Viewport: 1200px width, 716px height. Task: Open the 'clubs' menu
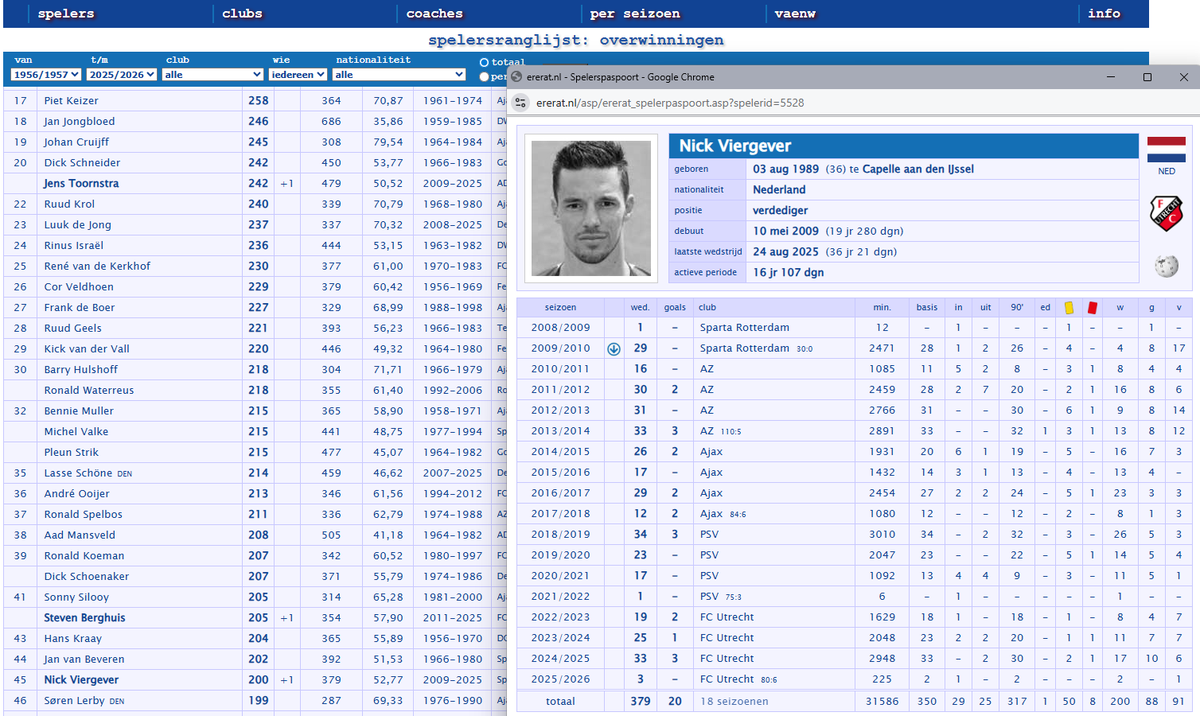tap(242, 14)
